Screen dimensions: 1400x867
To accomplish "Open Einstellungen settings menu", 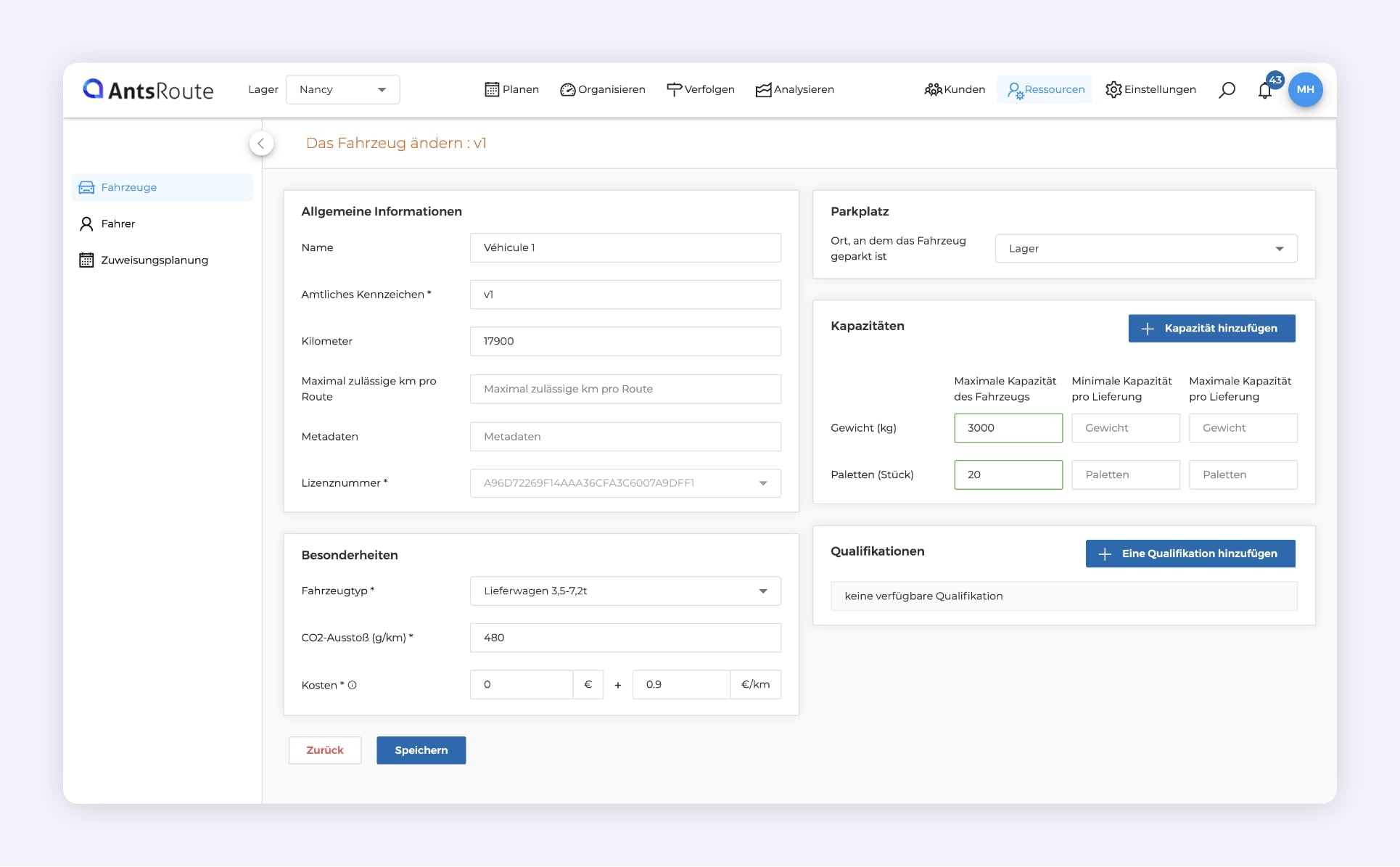I will click(x=1150, y=89).
